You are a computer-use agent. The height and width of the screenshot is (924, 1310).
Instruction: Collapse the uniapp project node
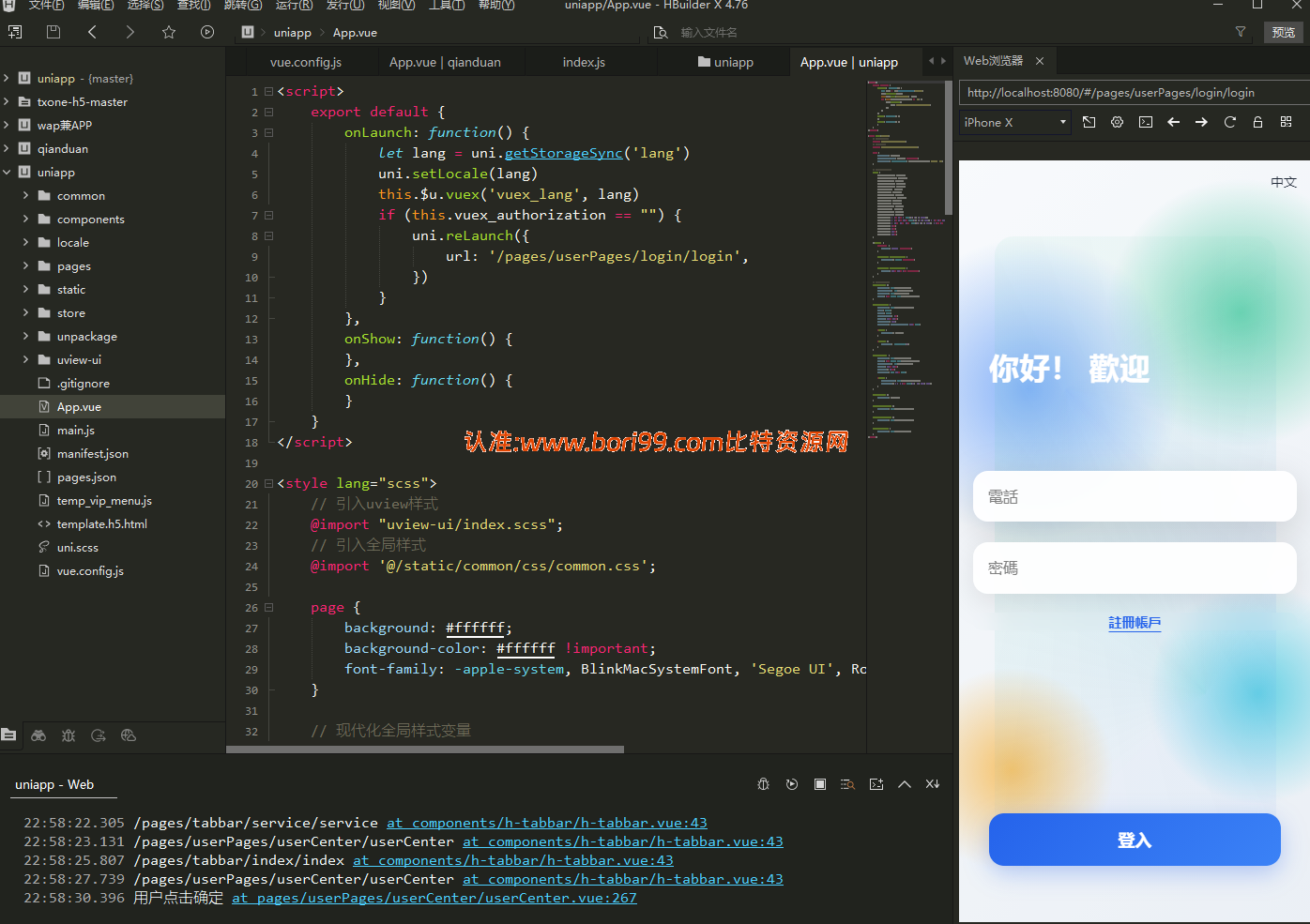tap(7, 173)
